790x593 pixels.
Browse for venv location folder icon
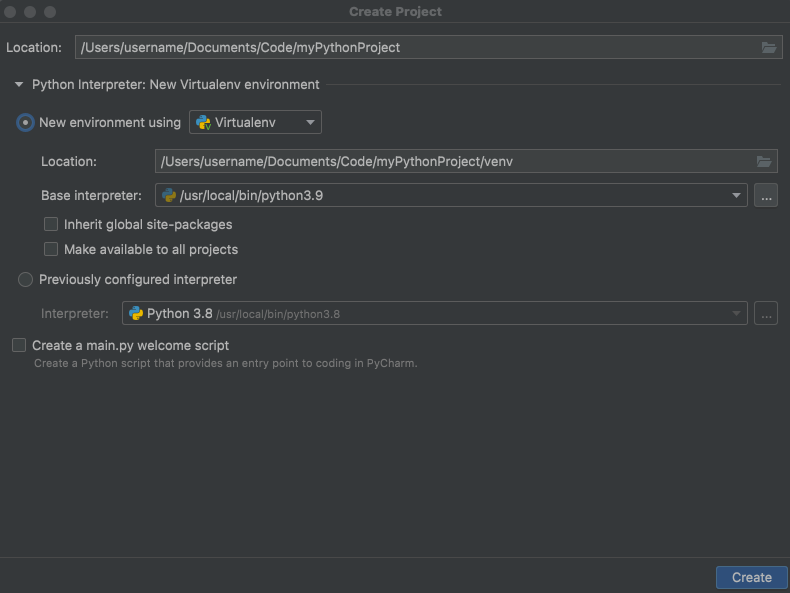pos(764,161)
